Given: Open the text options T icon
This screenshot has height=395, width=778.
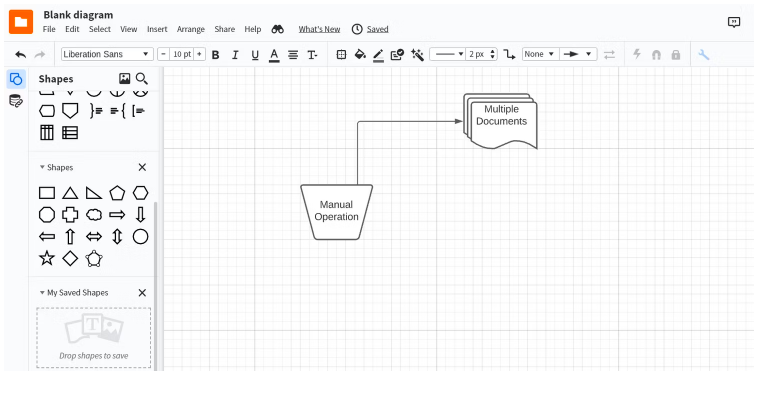Looking at the screenshot, I should pyautogui.click(x=312, y=55).
